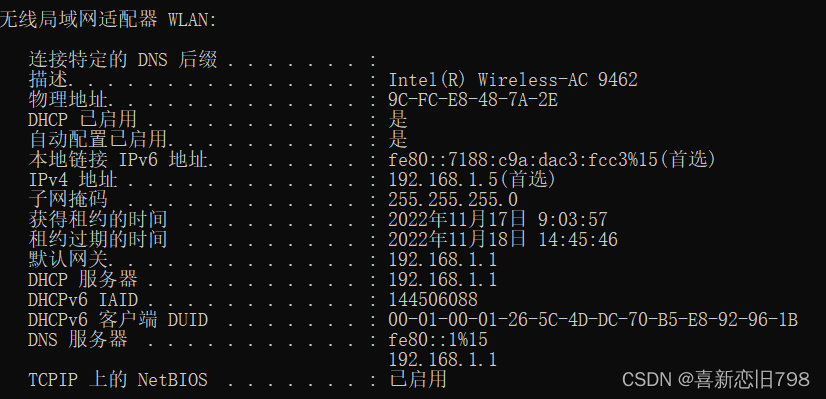Click the second DNS server entry 192.168.1.1
This screenshot has height=399, width=826.
[x=442, y=360]
